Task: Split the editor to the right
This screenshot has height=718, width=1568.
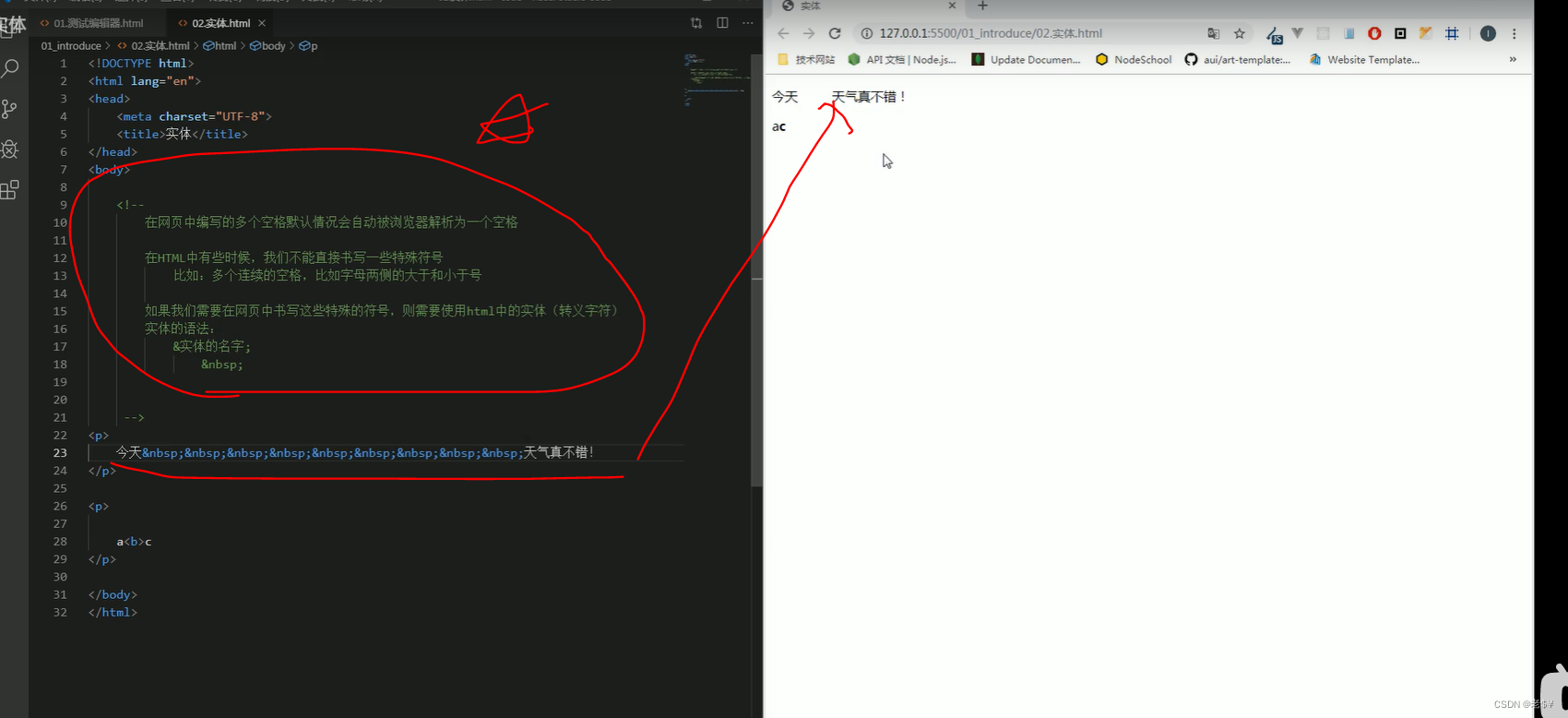Action: tap(722, 23)
